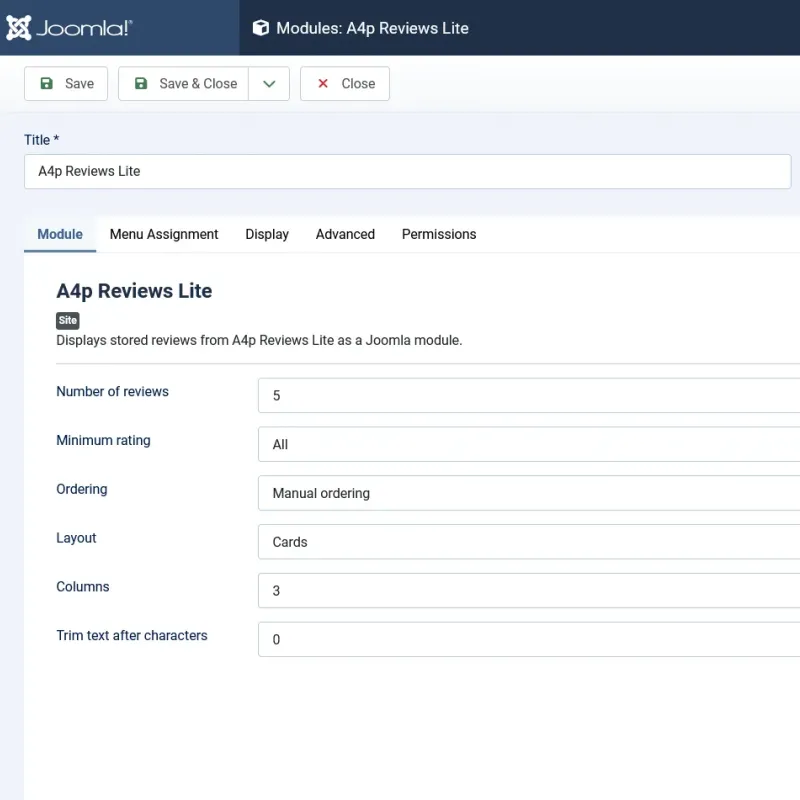Switch to the Module tab
The width and height of the screenshot is (800, 800).
(60, 234)
